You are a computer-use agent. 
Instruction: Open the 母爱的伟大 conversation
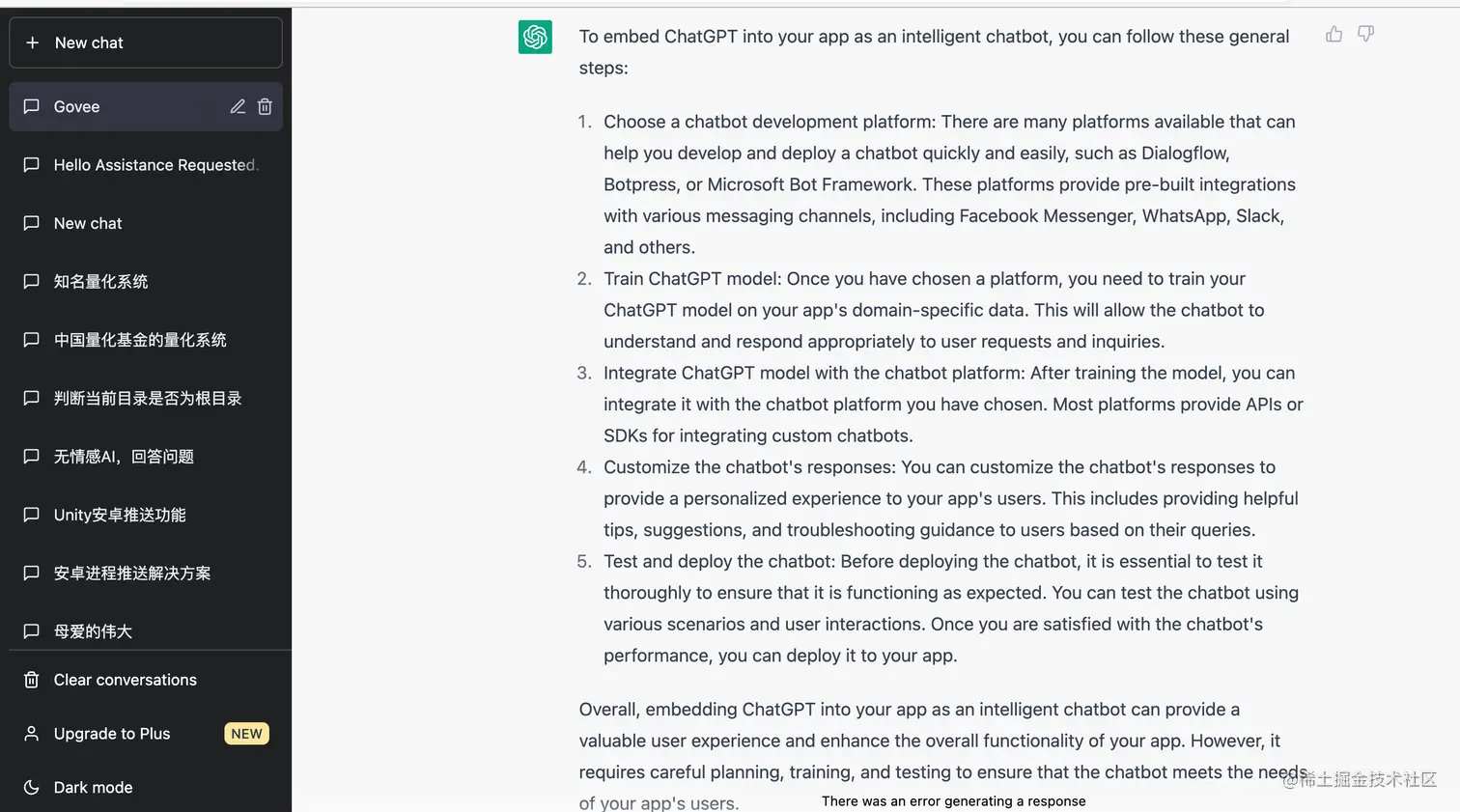93,631
